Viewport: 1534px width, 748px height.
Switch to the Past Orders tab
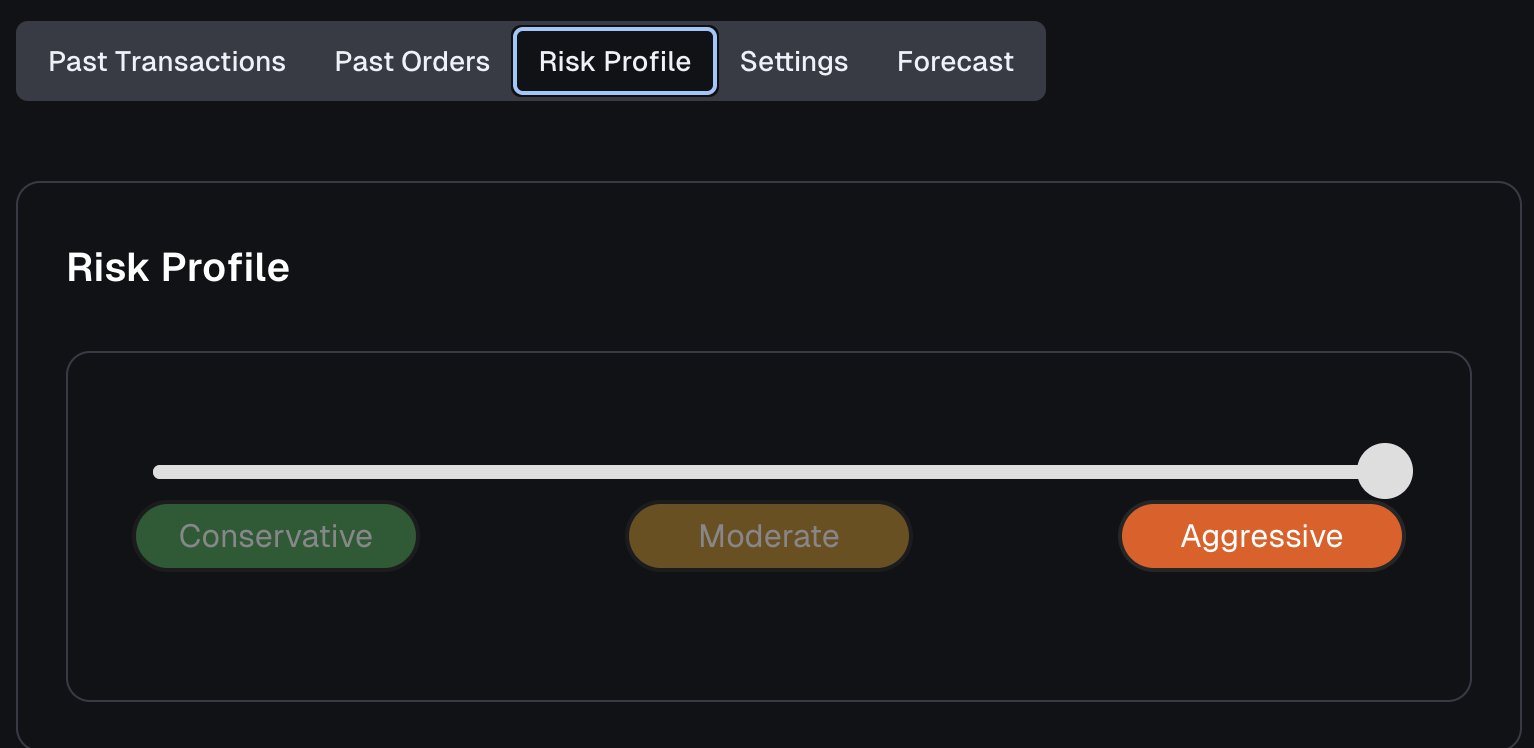click(412, 62)
